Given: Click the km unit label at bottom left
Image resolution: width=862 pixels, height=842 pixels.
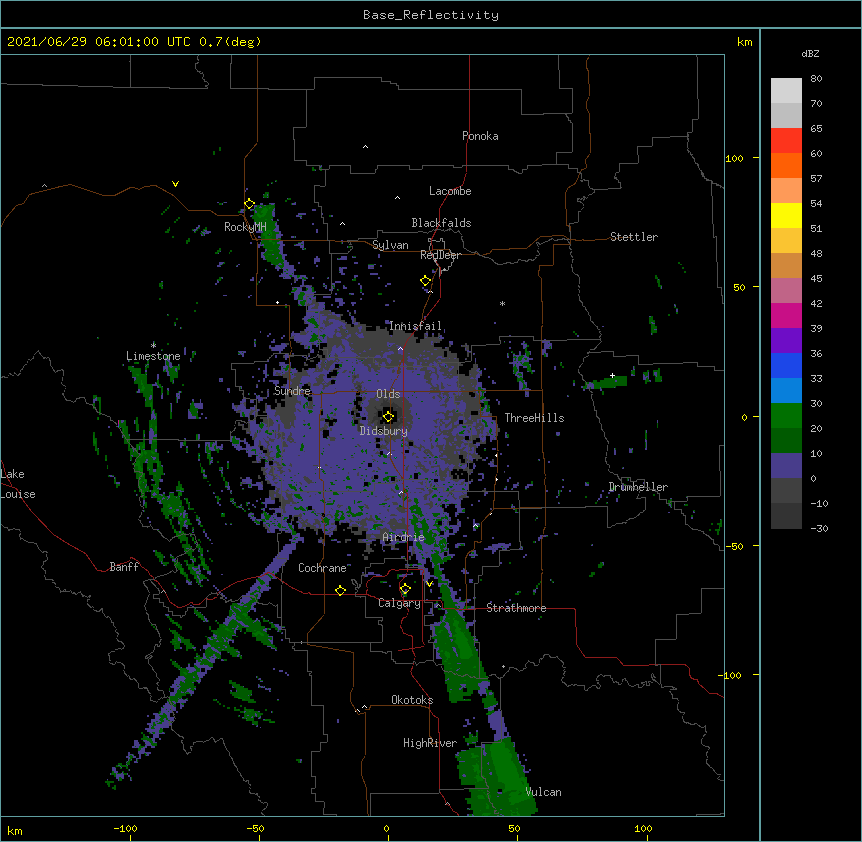Looking at the screenshot, I should click(15, 830).
